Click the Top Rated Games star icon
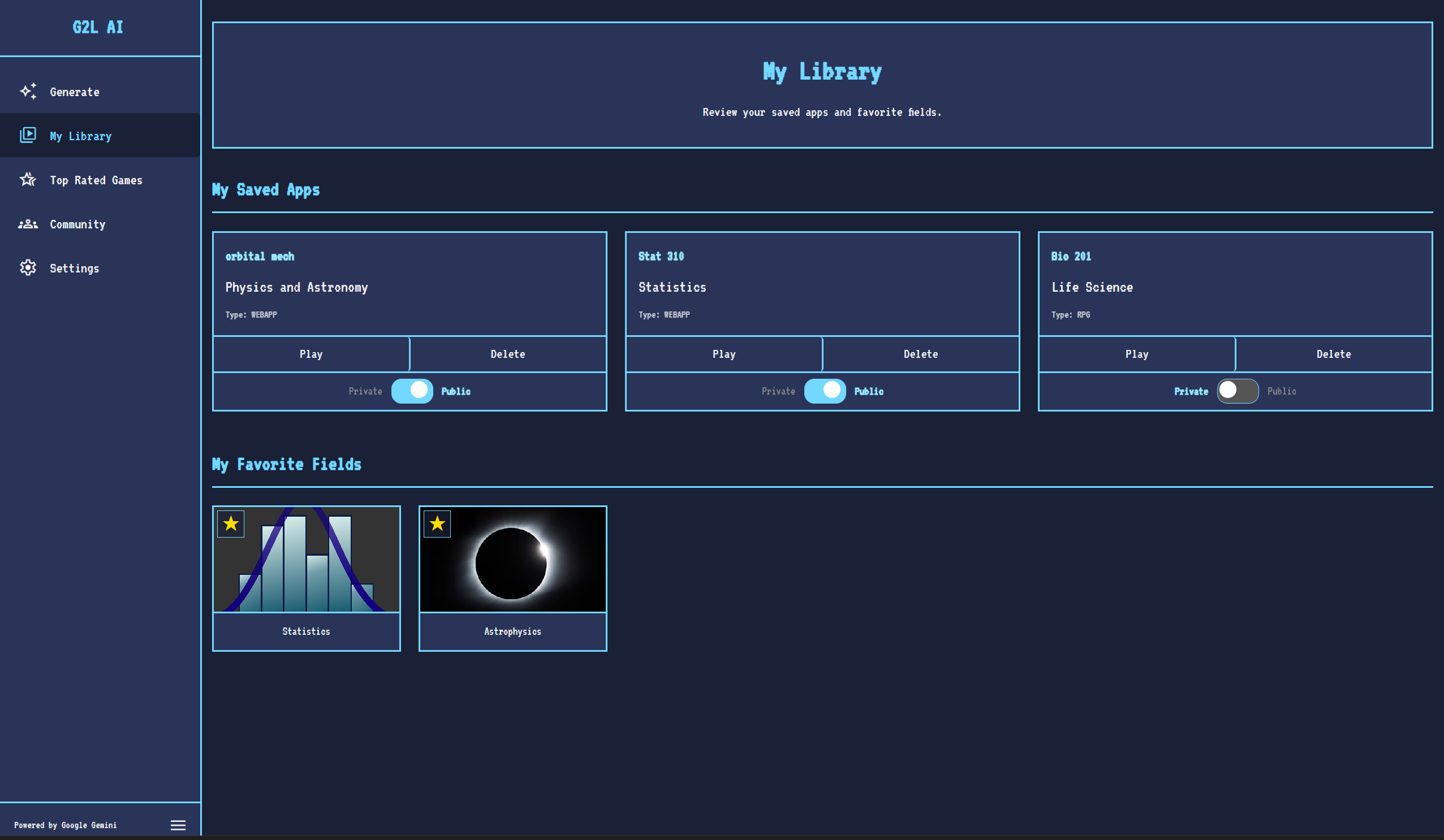This screenshot has height=840, width=1444. click(28, 180)
